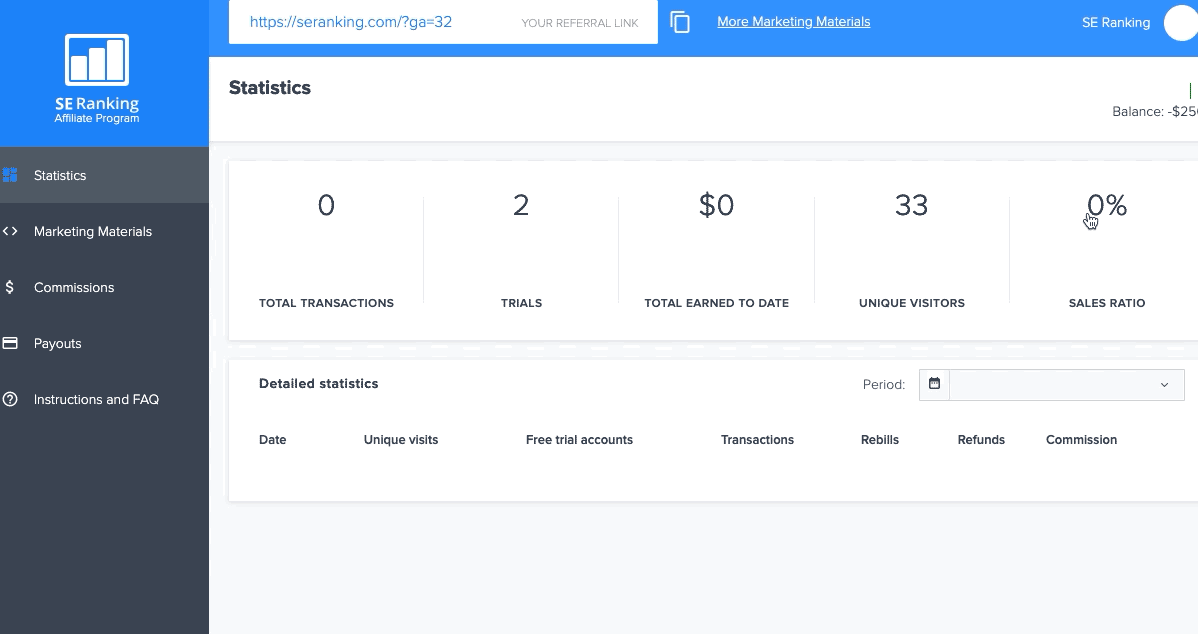This screenshot has height=634, width=1198.
Task: Open the calendar icon next to Period
Action: pyautogui.click(x=934, y=383)
